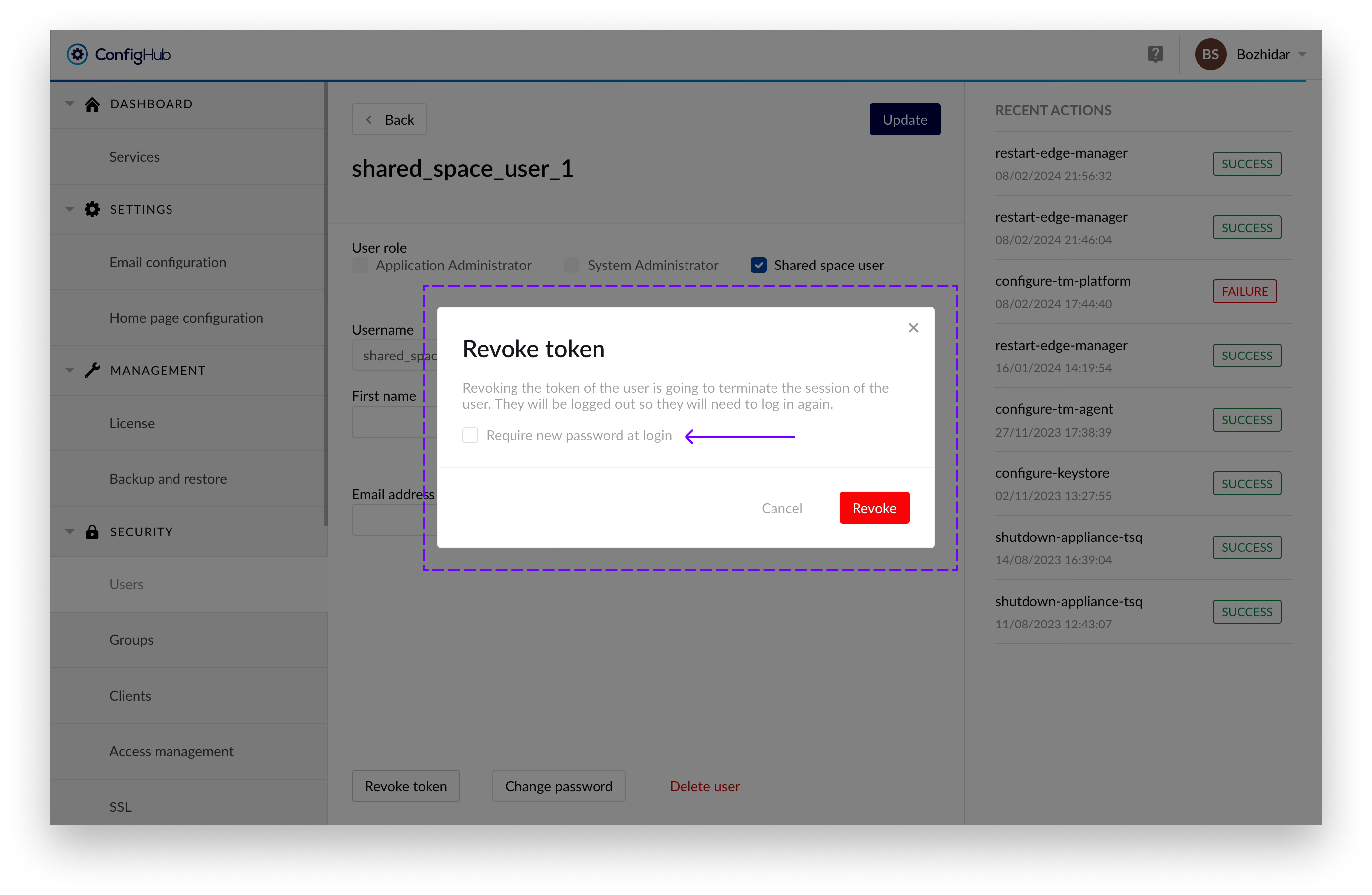The width and height of the screenshot is (1372, 895).
Task: Click the Management wrench icon
Action: (x=92, y=370)
